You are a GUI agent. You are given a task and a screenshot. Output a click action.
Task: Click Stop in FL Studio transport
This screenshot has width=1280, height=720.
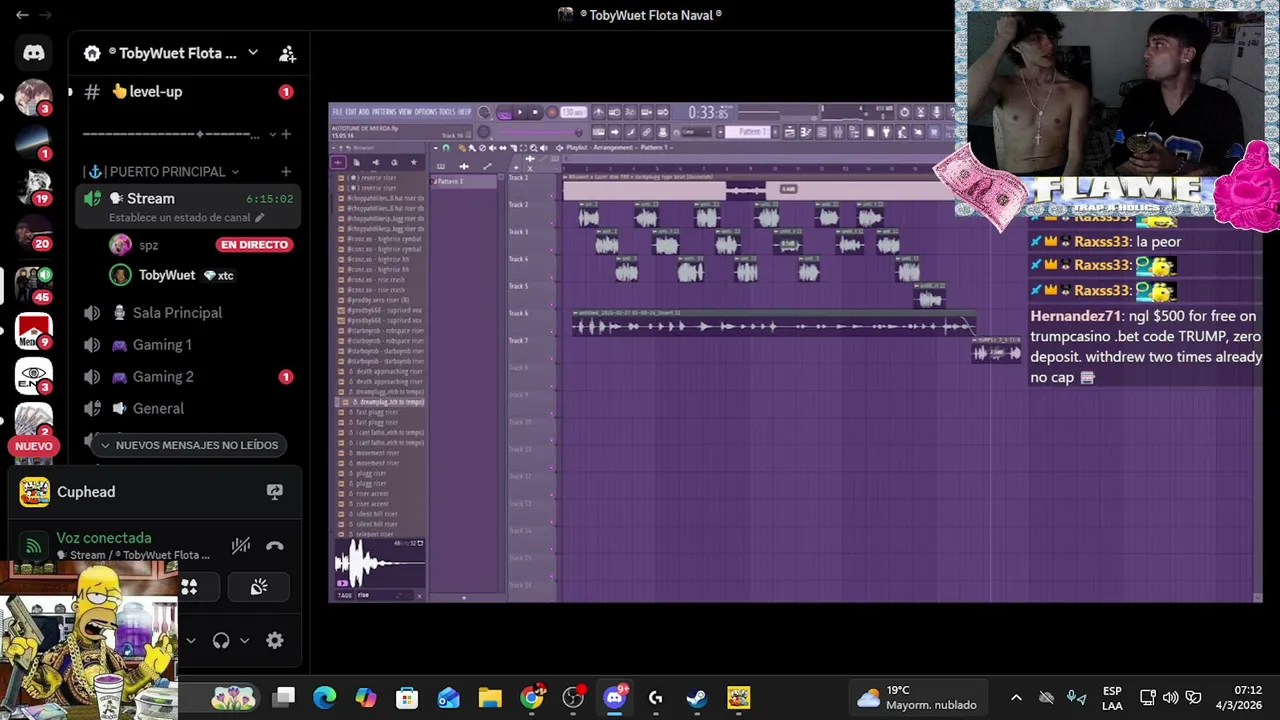click(x=535, y=112)
